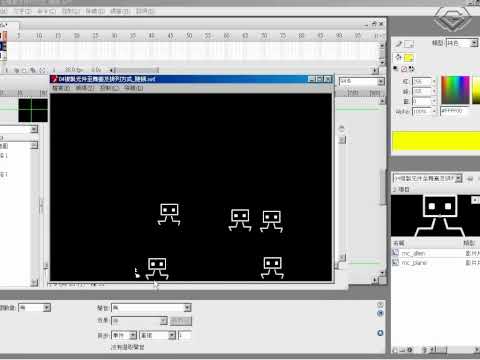
Task: Click the alpha percentage field
Action: 422,111
